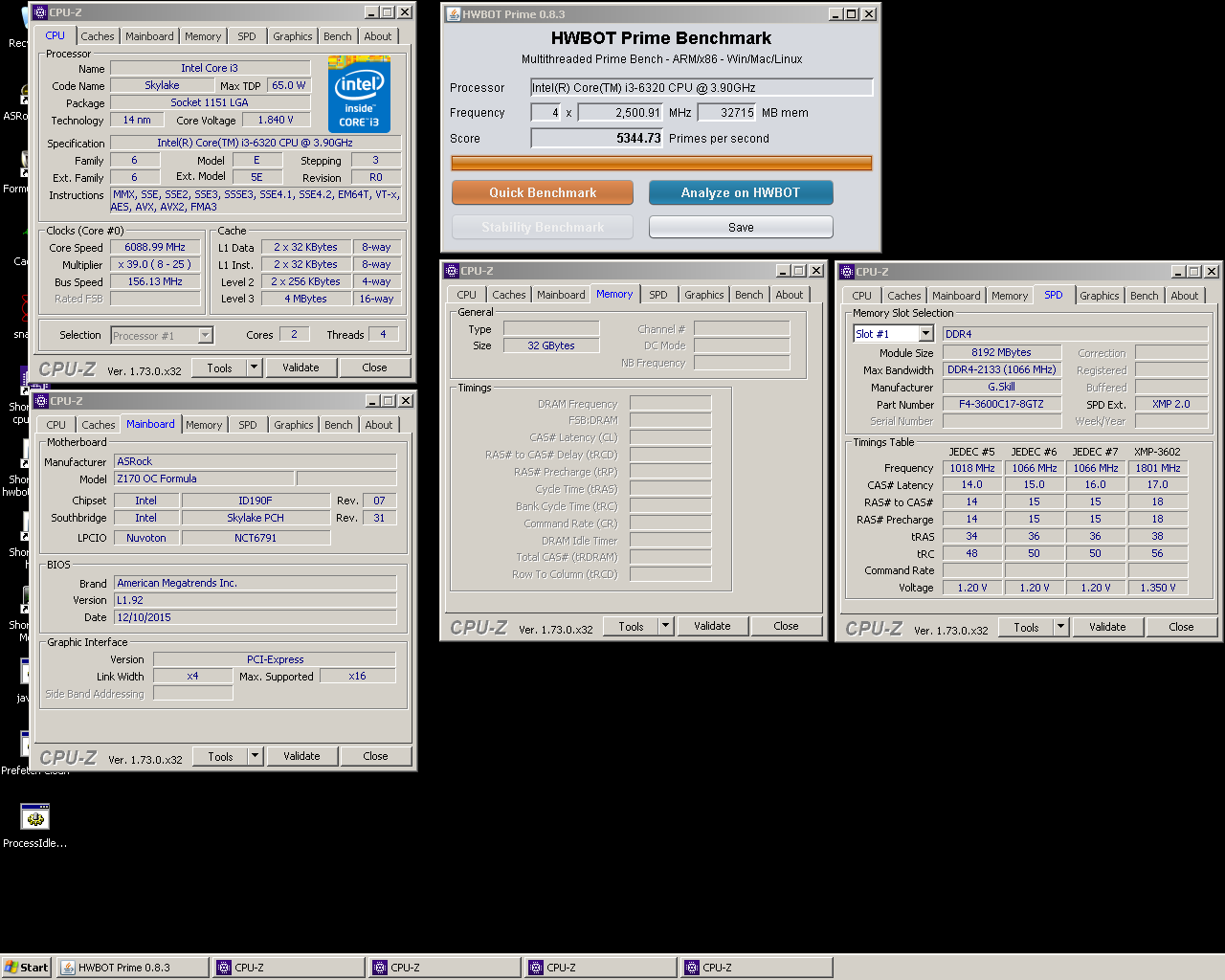Click Close button in Mainboard window
1225x980 pixels.
(375, 756)
